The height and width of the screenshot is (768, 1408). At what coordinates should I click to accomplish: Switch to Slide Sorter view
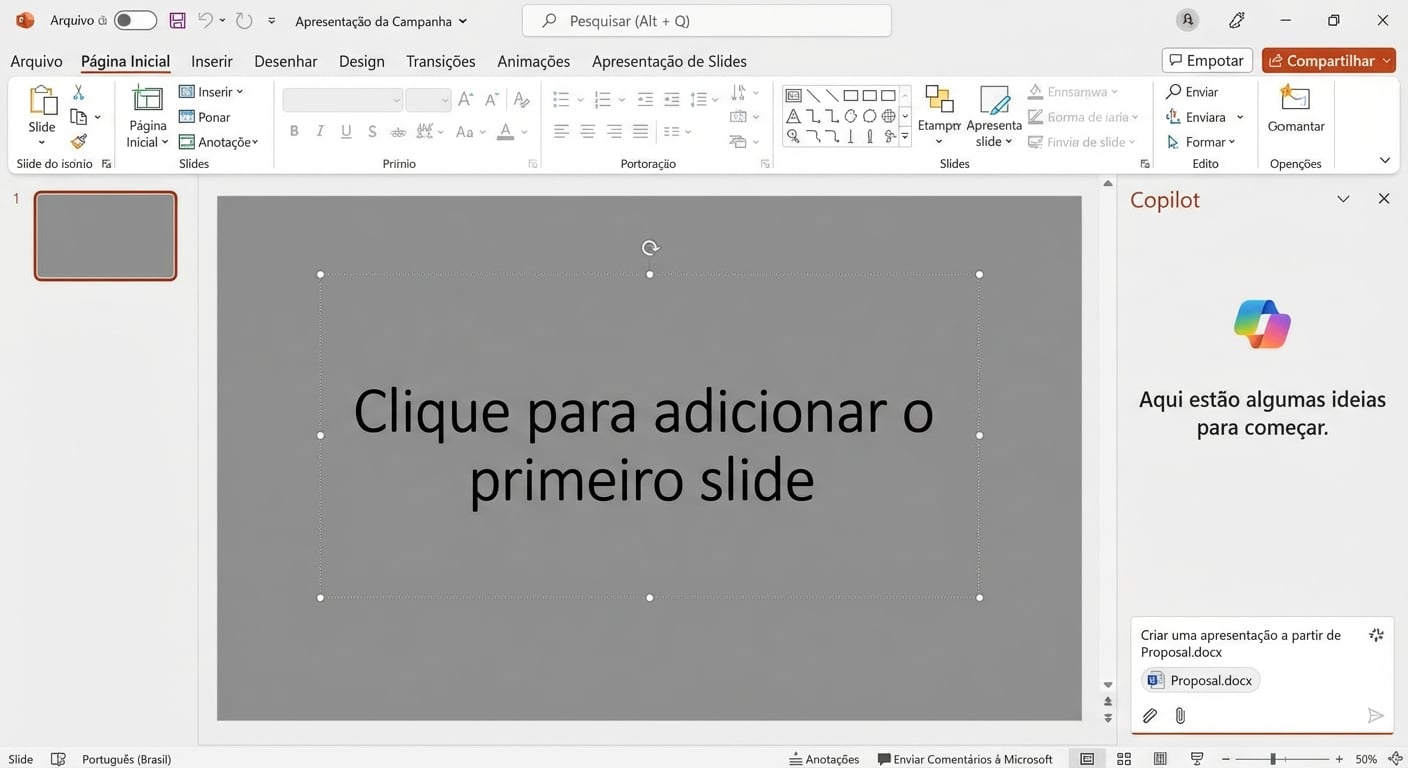point(1124,758)
